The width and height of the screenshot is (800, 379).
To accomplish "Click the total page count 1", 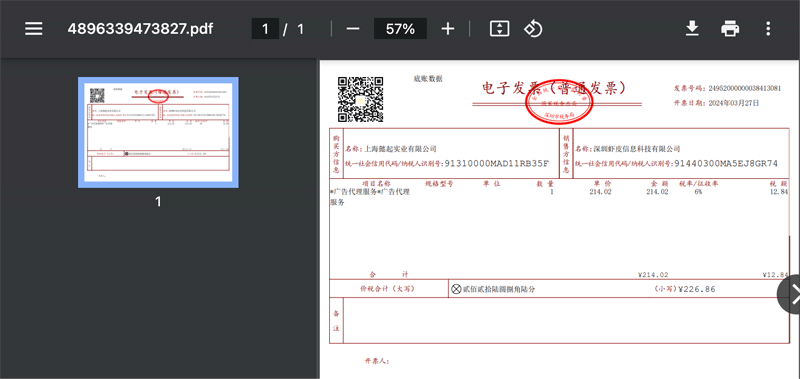I will 301,29.
